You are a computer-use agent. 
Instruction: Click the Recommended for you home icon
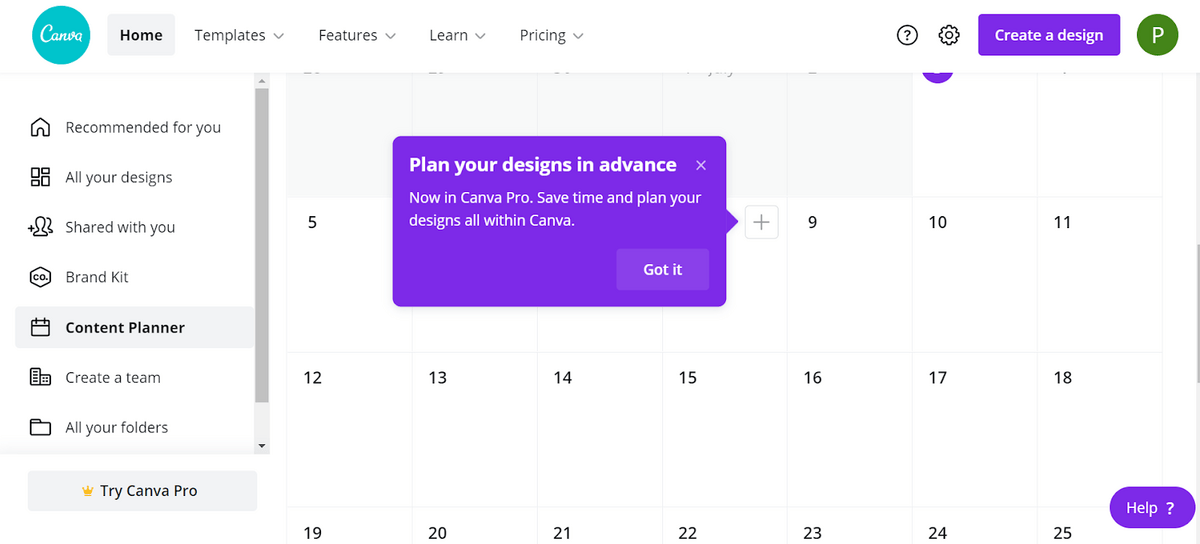pos(40,127)
